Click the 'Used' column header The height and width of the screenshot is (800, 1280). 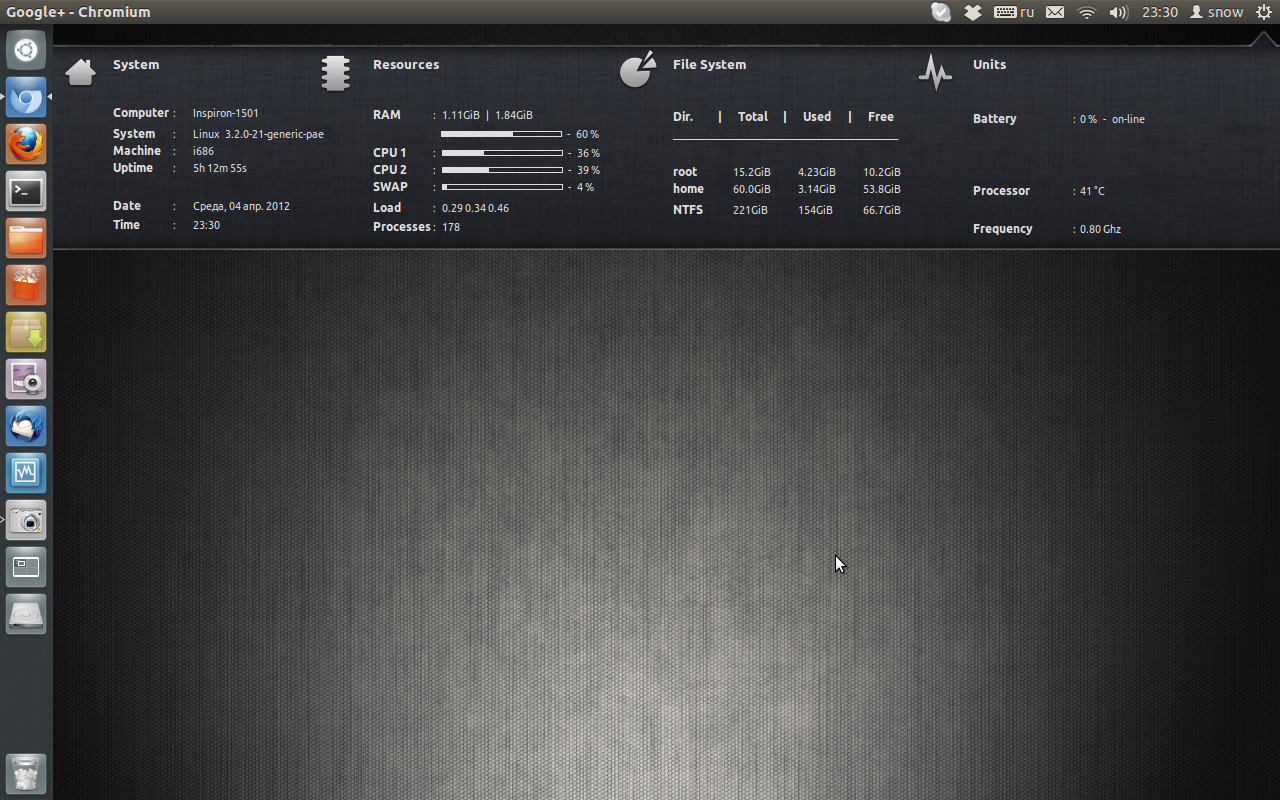817,117
